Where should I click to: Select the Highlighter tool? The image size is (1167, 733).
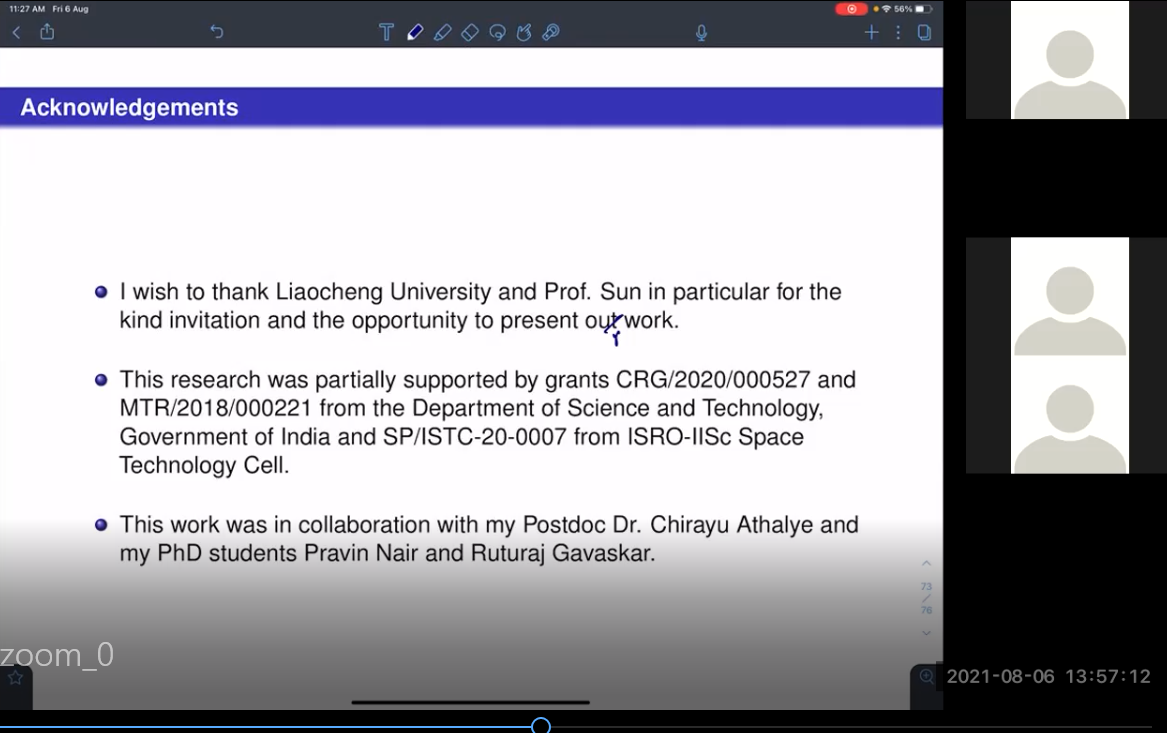pyautogui.click(x=443, y=33)
